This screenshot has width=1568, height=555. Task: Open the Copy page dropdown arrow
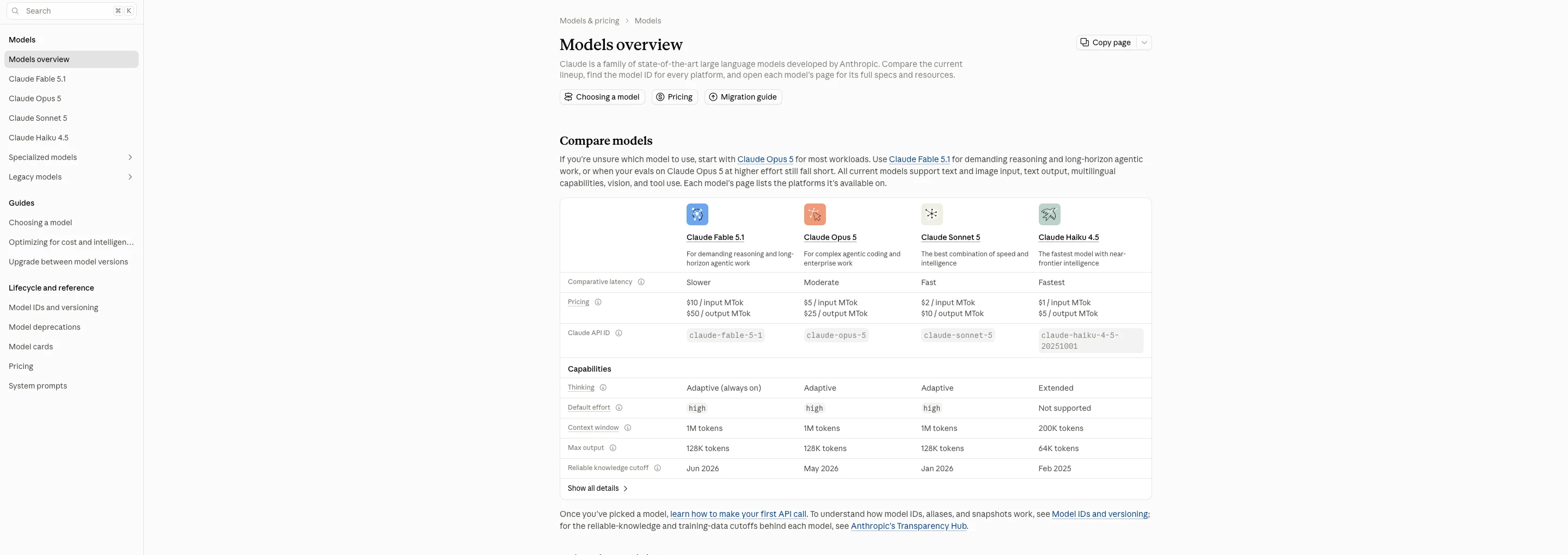[x=1144, y=42]
